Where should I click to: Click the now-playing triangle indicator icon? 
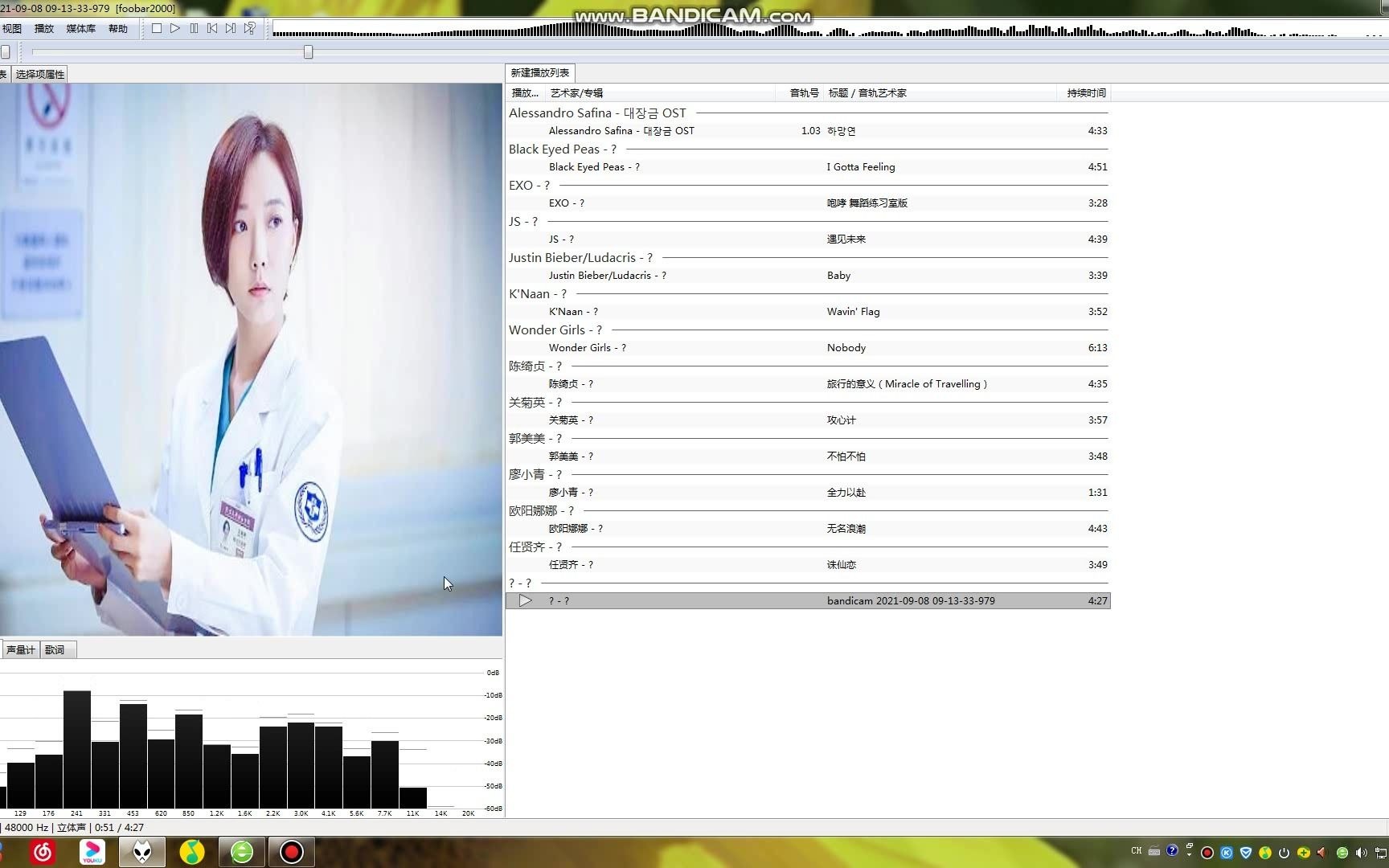tap(525, 601)
